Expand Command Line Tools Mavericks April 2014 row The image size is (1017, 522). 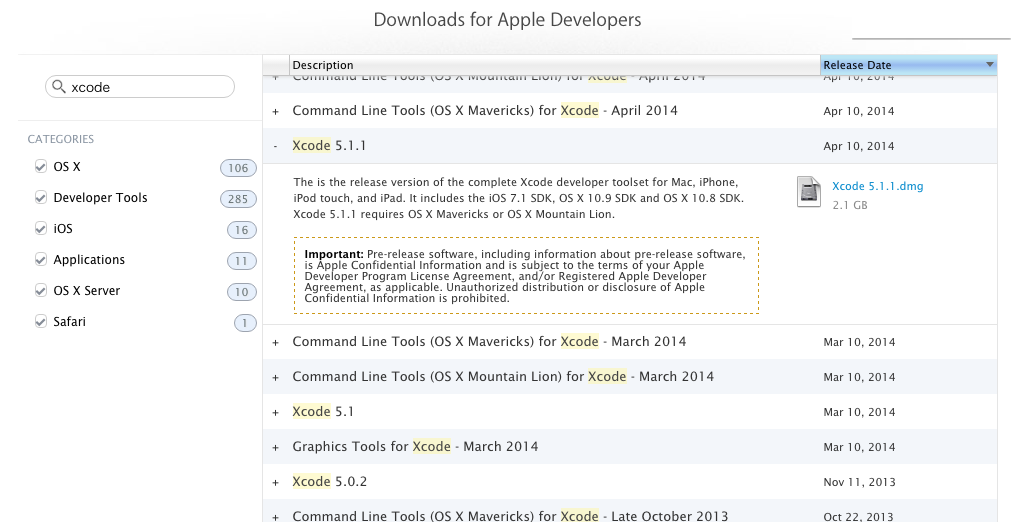[276, 112]
